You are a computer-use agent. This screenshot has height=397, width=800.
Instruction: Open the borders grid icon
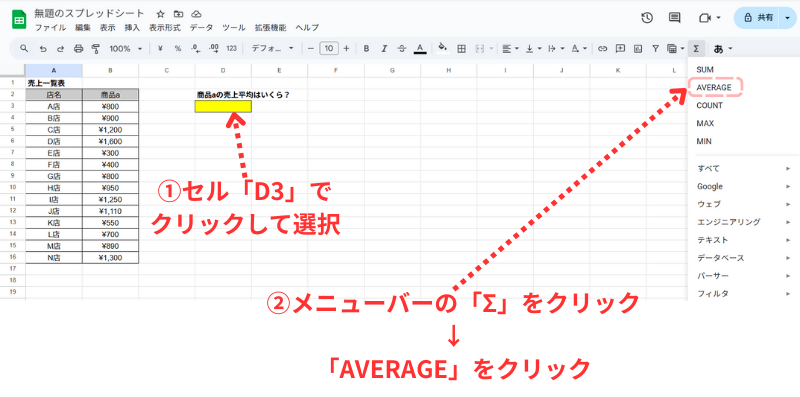(461, 48)
